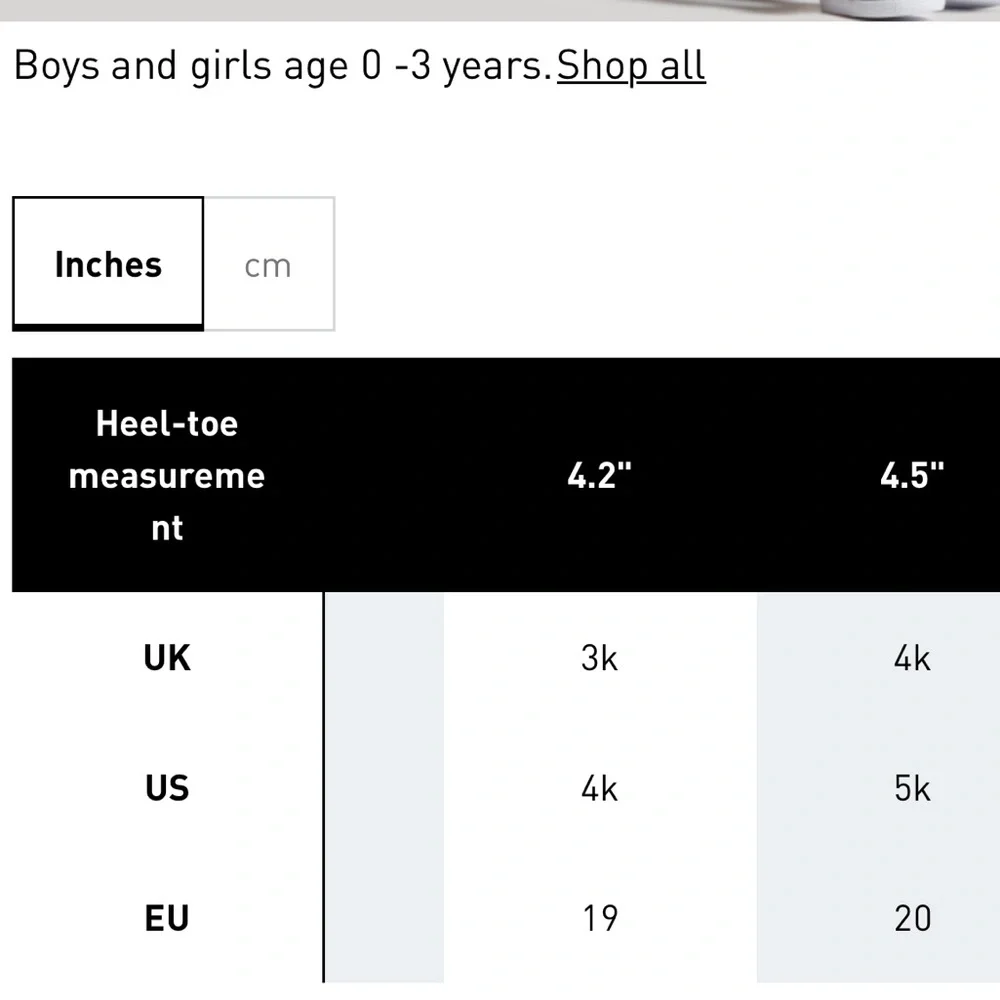Click the 4.2" column header
This screenshot has width=1000, height=1000.
pos(599,475)
